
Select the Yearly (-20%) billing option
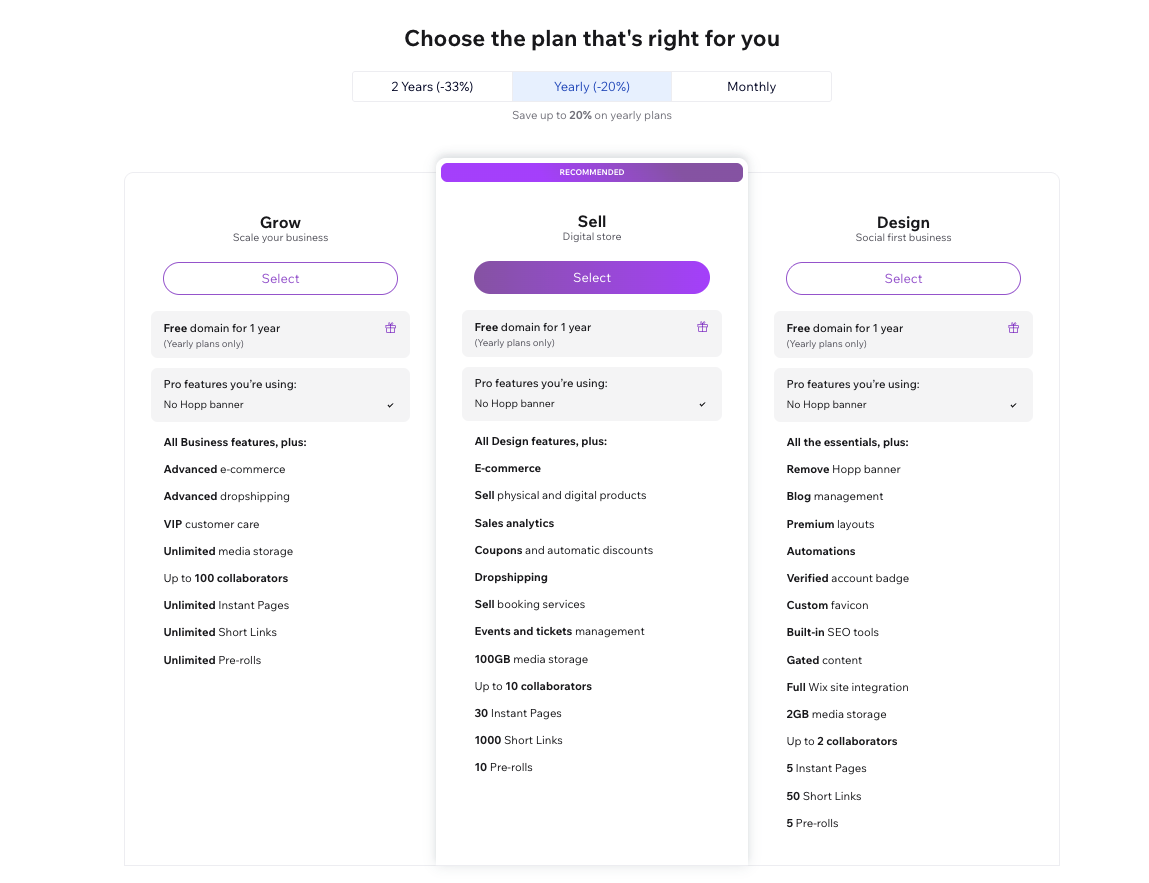591,86
